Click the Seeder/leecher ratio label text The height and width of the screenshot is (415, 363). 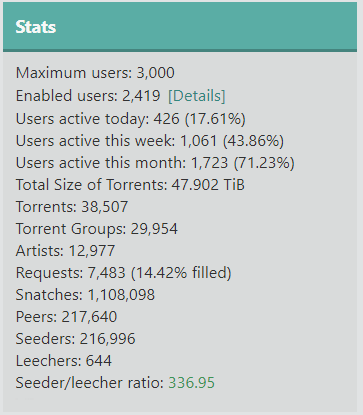[x=90, y=383]
